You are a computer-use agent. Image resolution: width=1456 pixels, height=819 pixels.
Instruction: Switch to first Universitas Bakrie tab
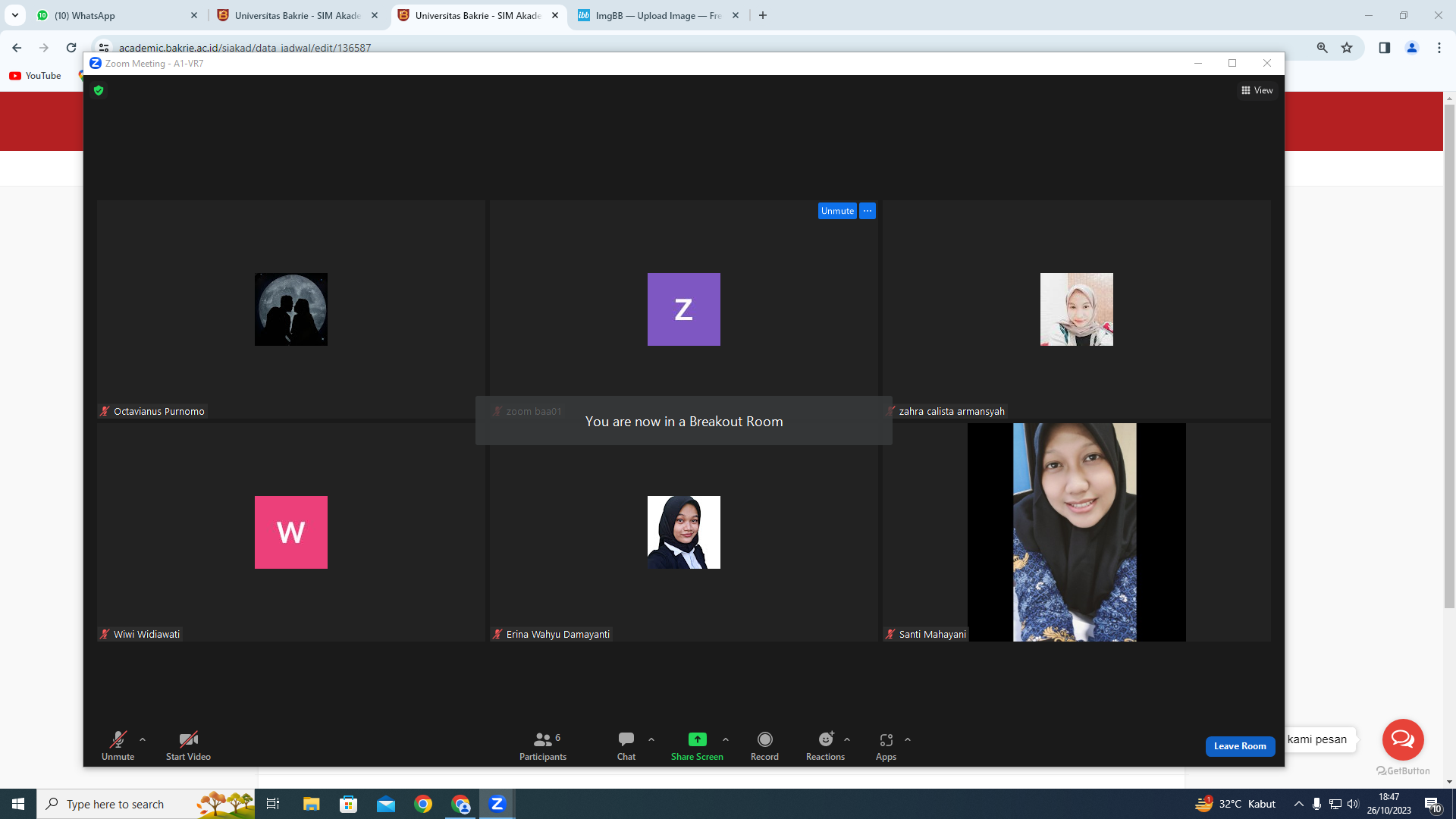click(x=298, y=15)
